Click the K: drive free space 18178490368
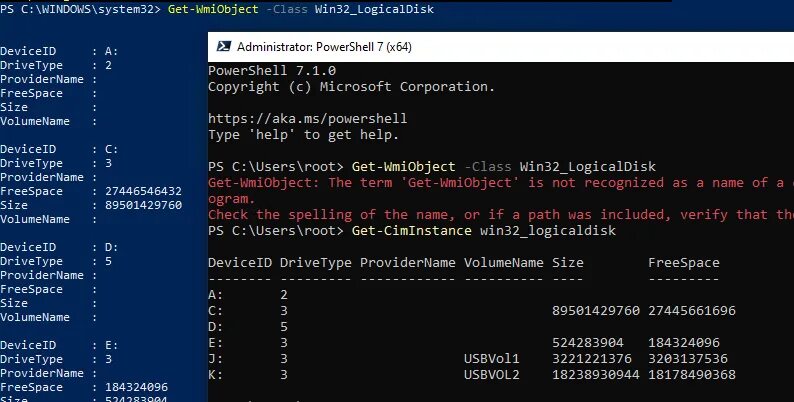794x402 pixels. coord(692,375)
